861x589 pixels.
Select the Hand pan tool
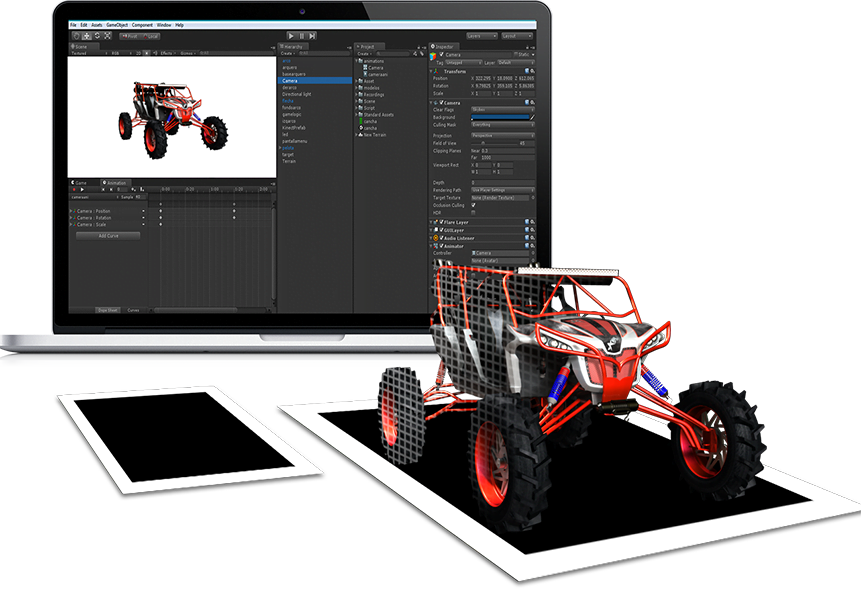tap(76, 37)
